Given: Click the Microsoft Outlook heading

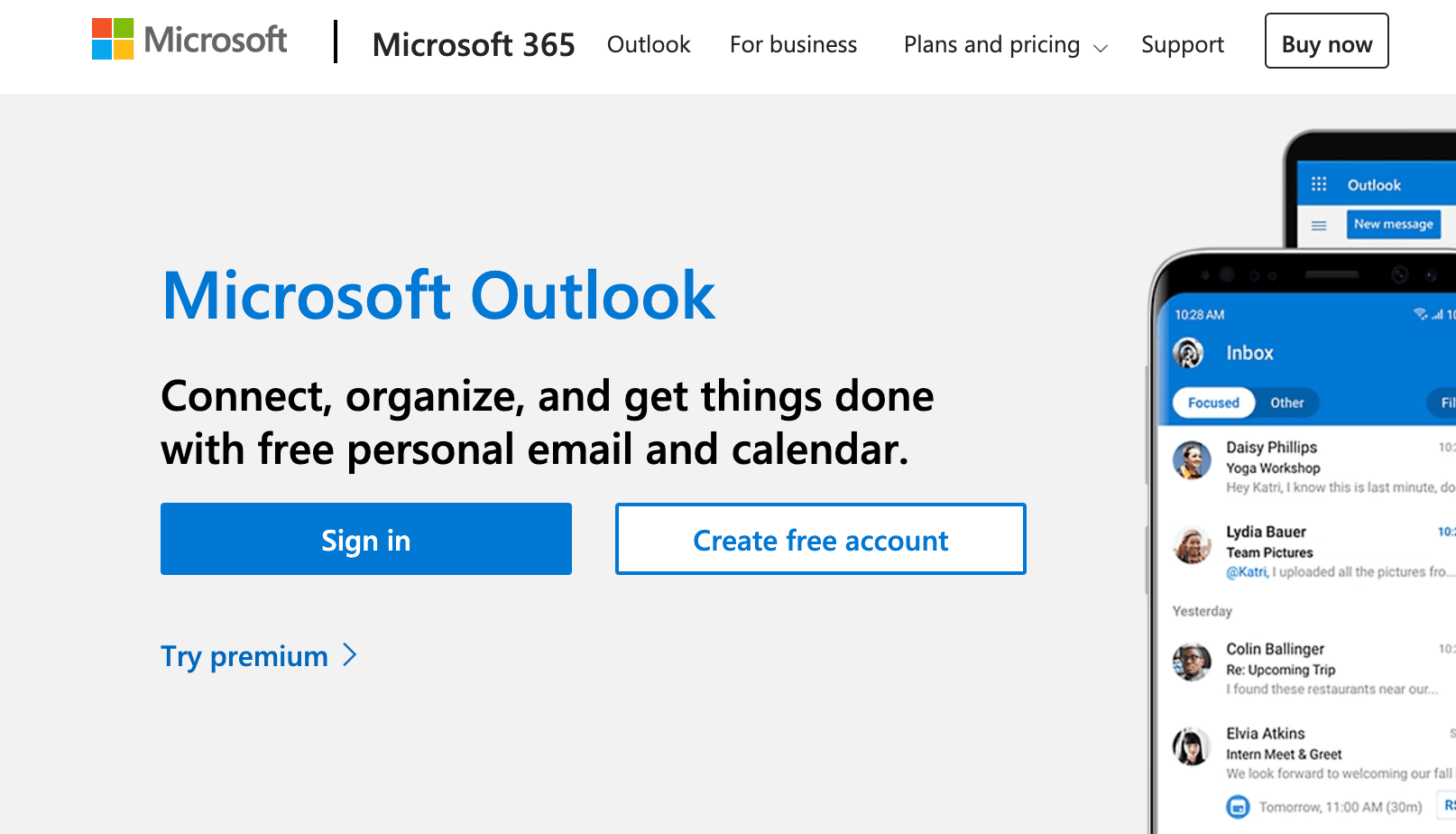Looking at the screenshot, I should 438,295.
